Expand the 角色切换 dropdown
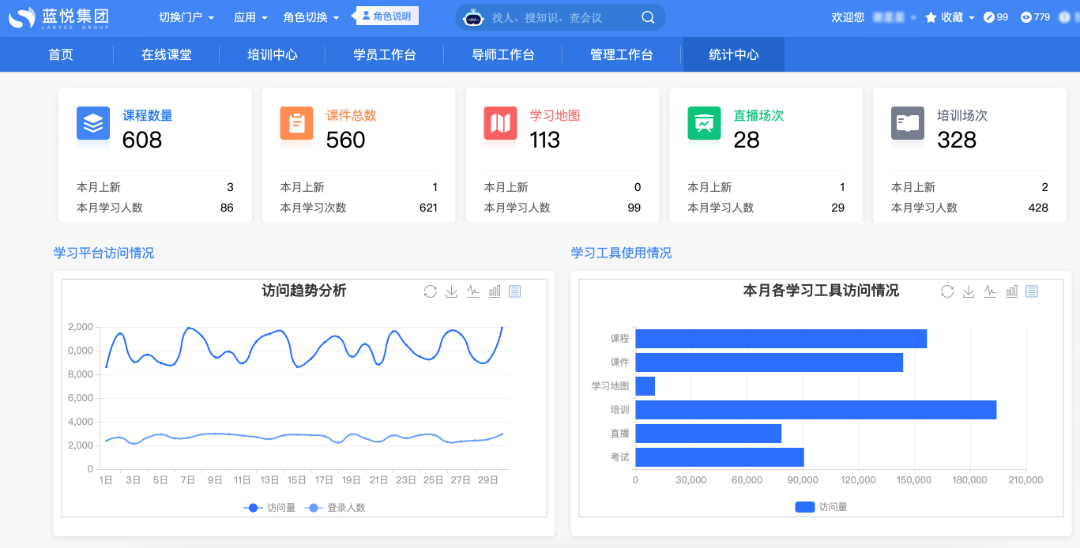The image size is (1080, 548). 311,18
